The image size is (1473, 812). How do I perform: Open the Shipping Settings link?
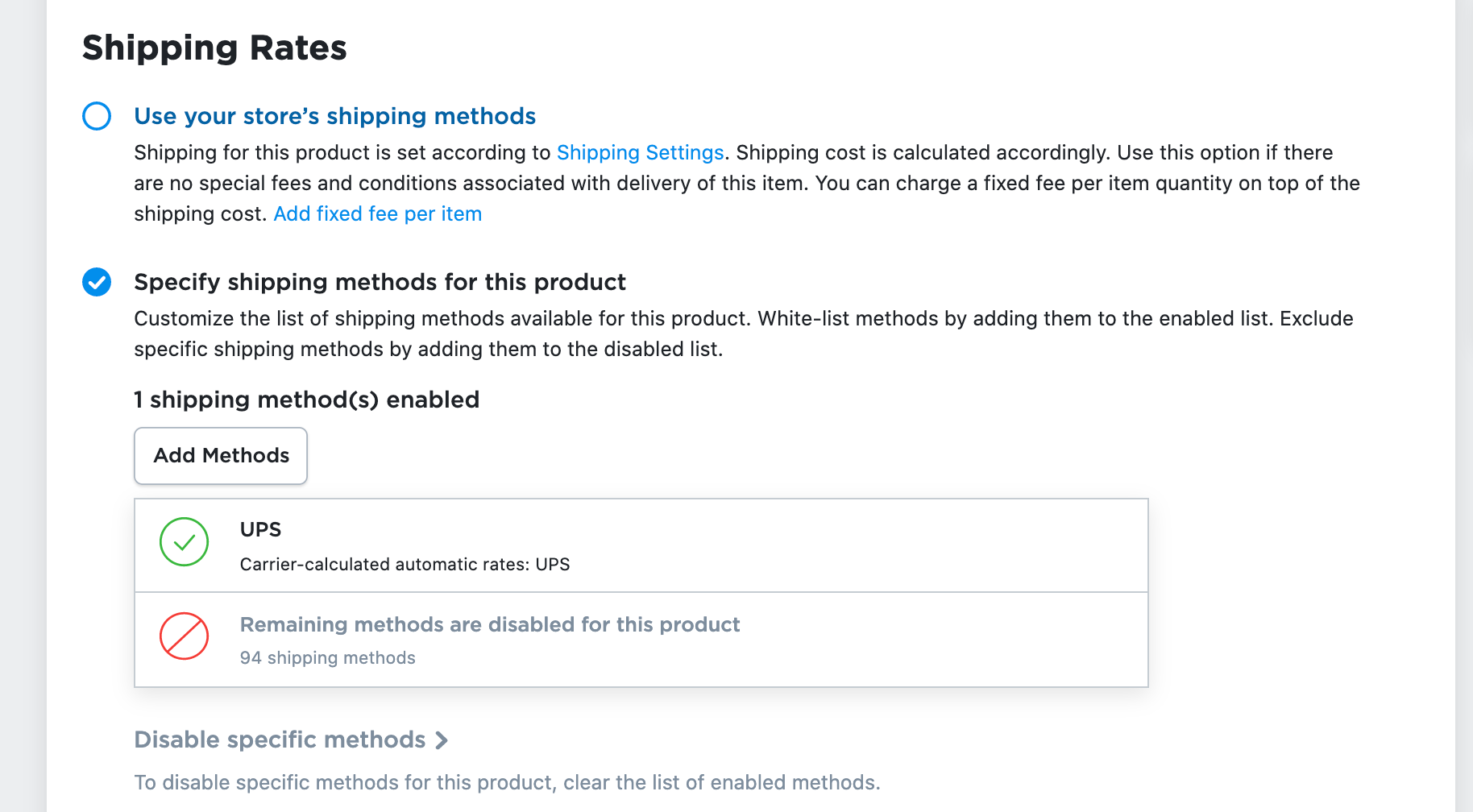point(640,153)
